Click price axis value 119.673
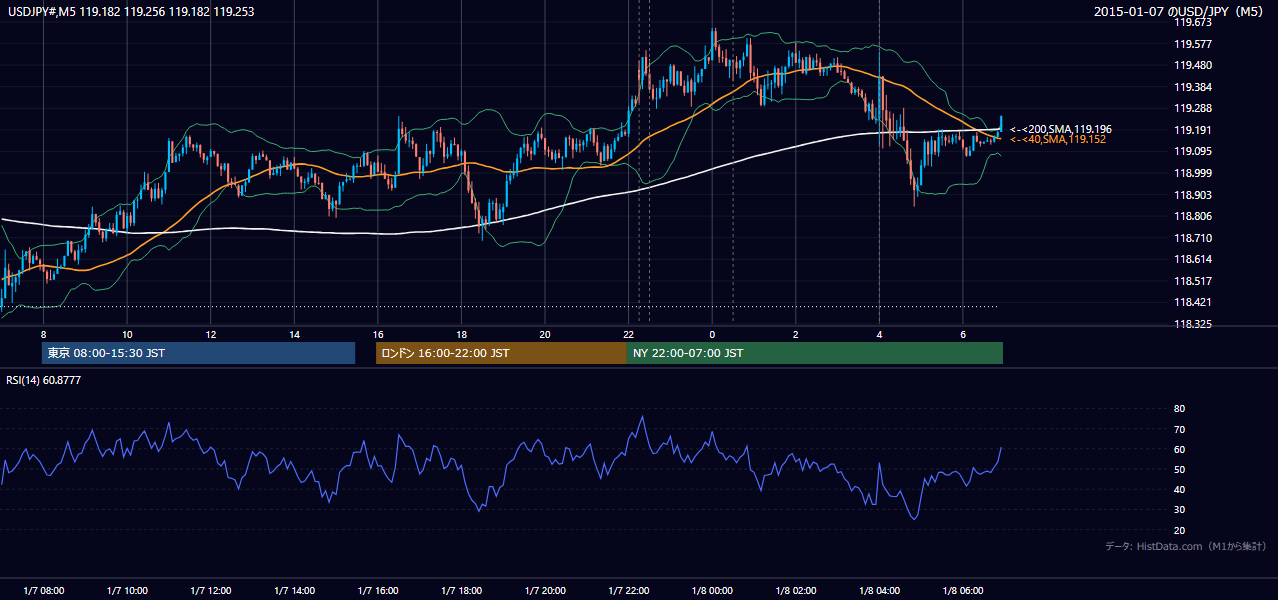The image size is (1278, 600). (x=1192, y=22)
